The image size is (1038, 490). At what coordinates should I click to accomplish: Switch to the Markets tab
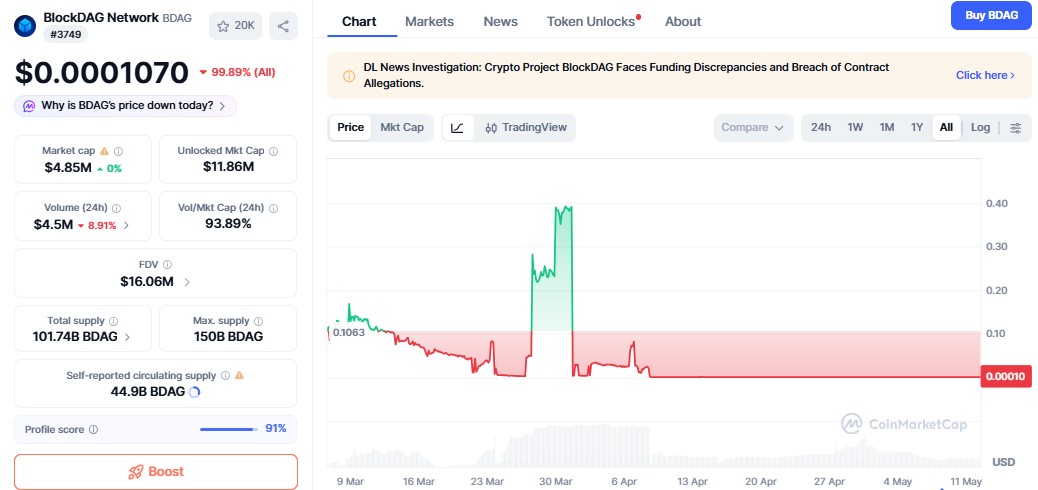point(430,22)
